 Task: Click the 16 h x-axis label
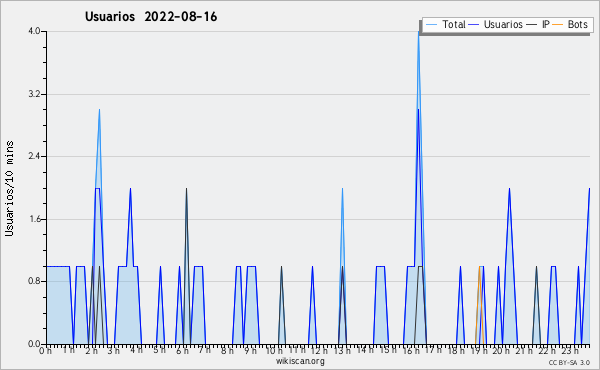(x=410, y=350)
